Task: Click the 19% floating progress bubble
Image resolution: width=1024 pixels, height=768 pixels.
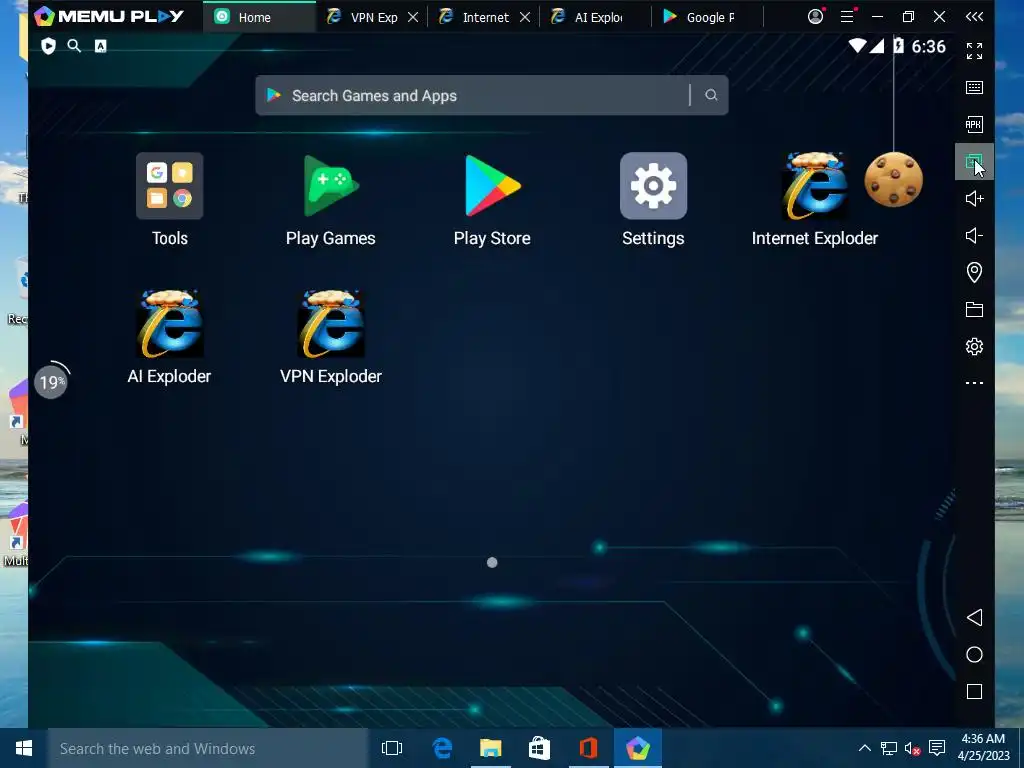Action: point(51,381)
